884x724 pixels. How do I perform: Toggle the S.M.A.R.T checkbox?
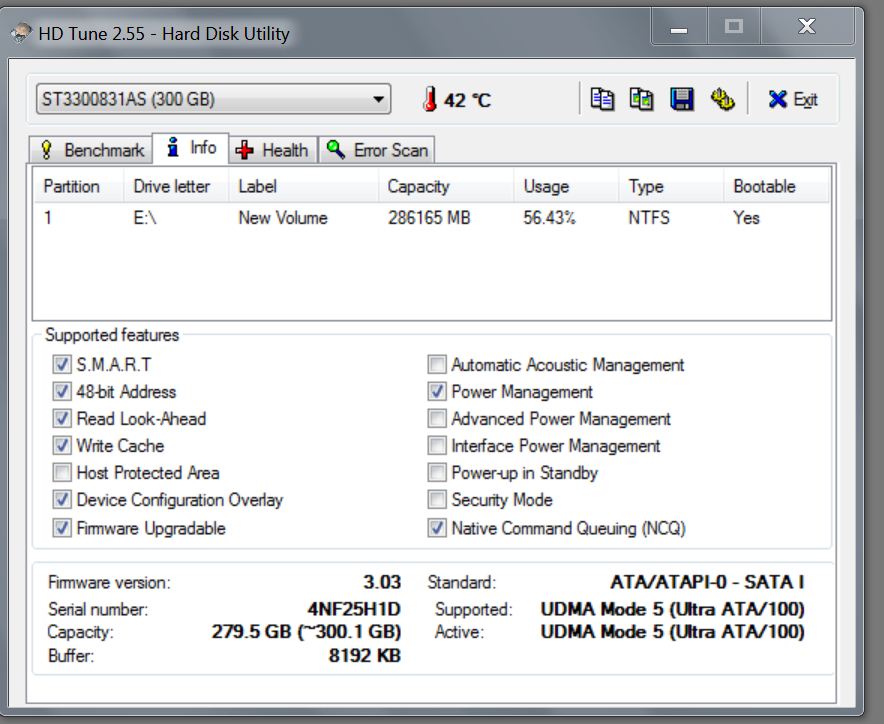pyautogui.click(x=62, y=364)
